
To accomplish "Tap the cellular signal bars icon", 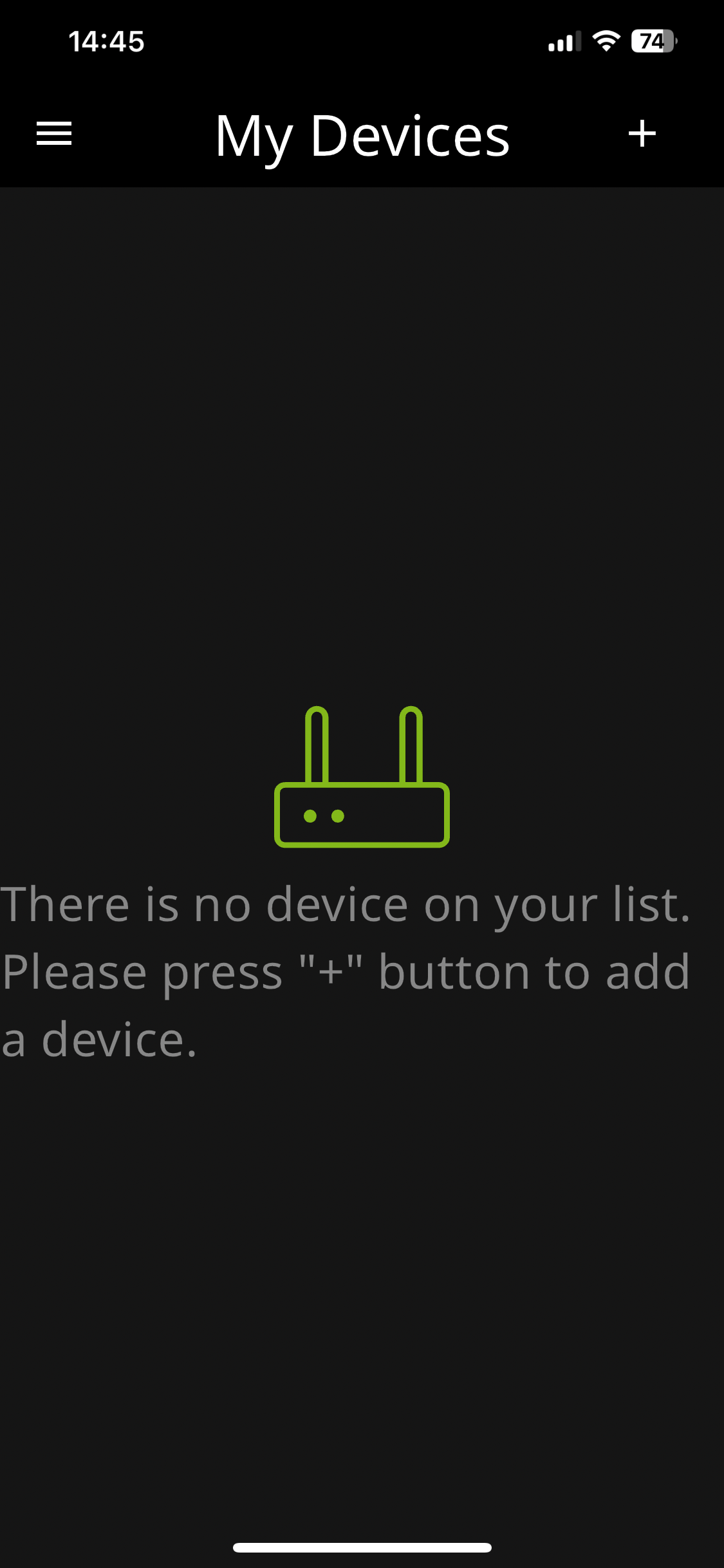I will coord(564,41).
